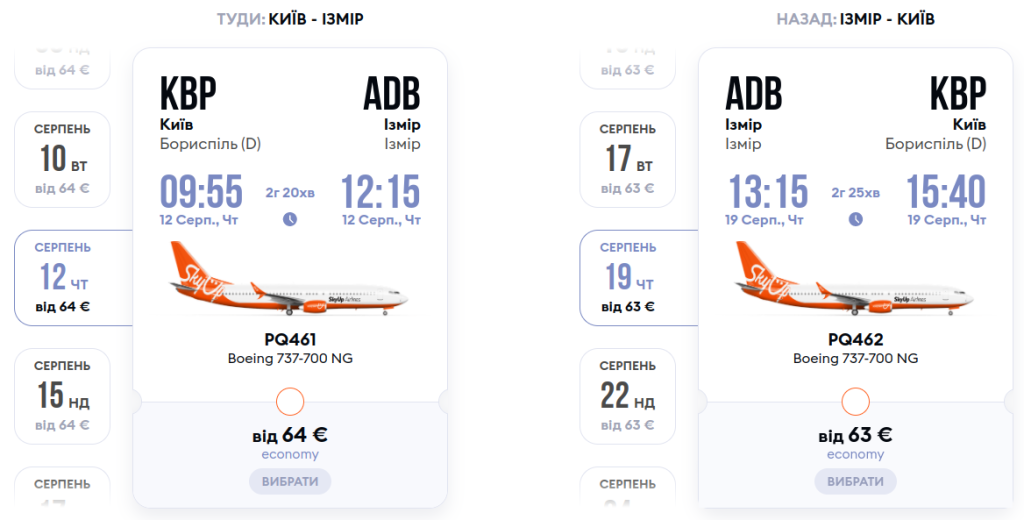Click the 09:55 departure time
Screen dimensions: 1024x520
[201, 192]
